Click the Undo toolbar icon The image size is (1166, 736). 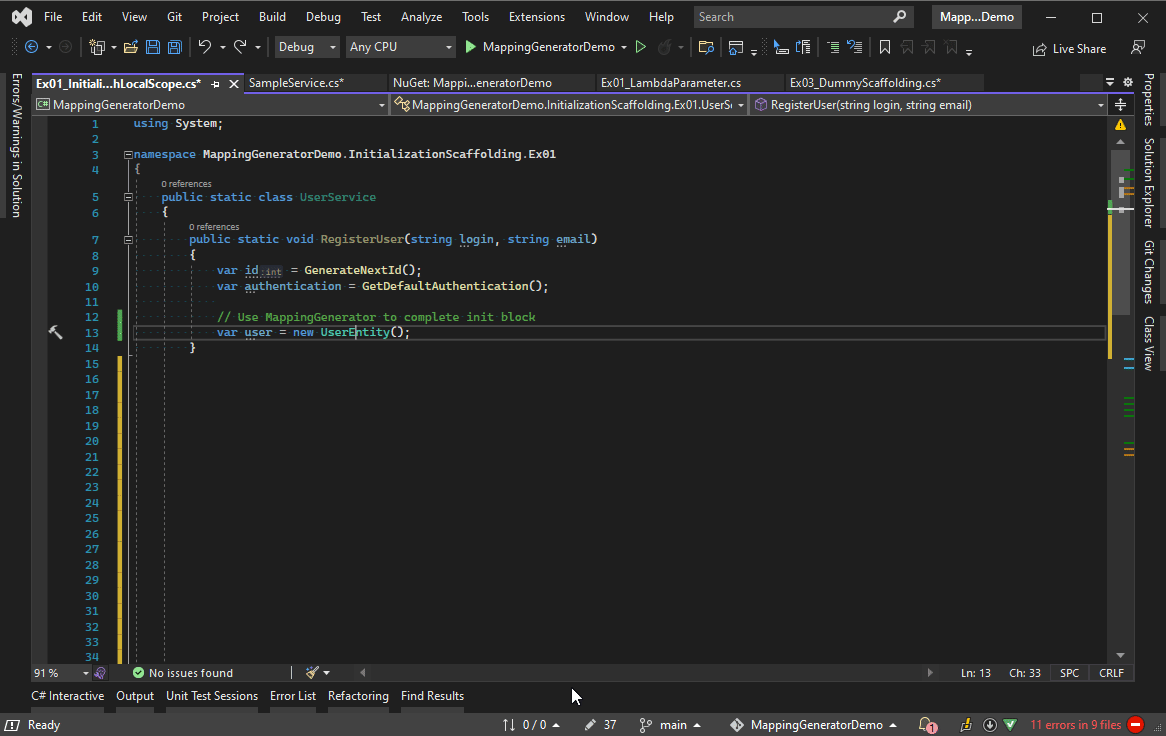click(205, 46)
